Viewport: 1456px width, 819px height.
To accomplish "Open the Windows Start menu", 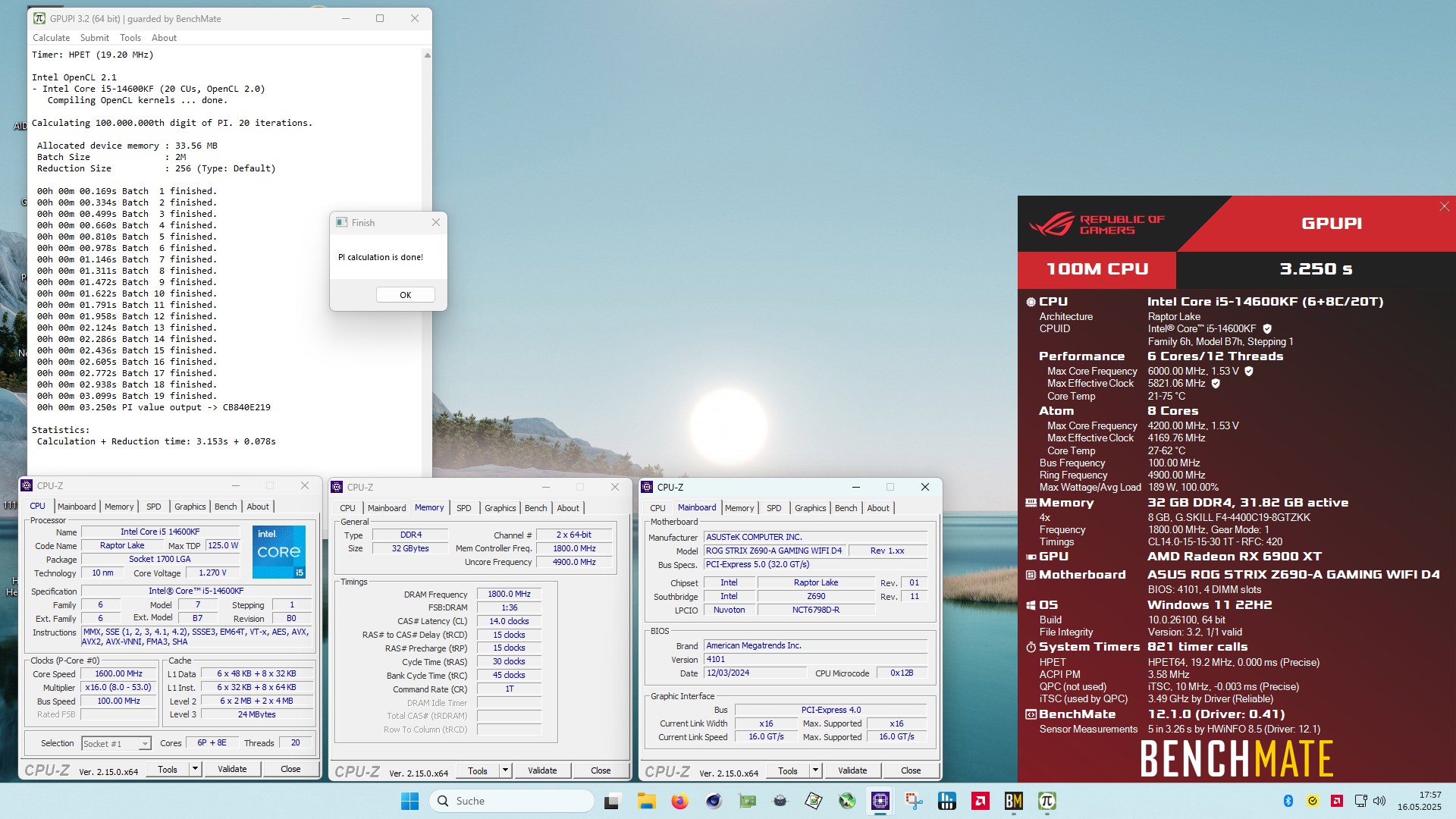I will click(x=409, y=801).
